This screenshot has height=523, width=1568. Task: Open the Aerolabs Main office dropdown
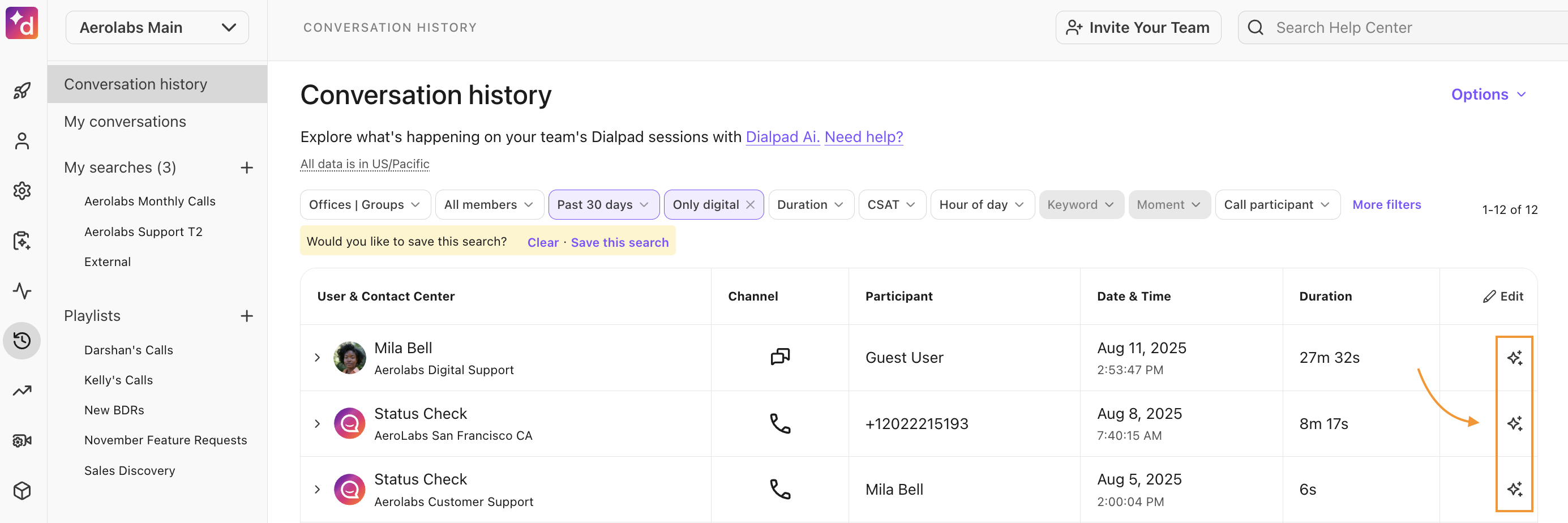point(157,27)
